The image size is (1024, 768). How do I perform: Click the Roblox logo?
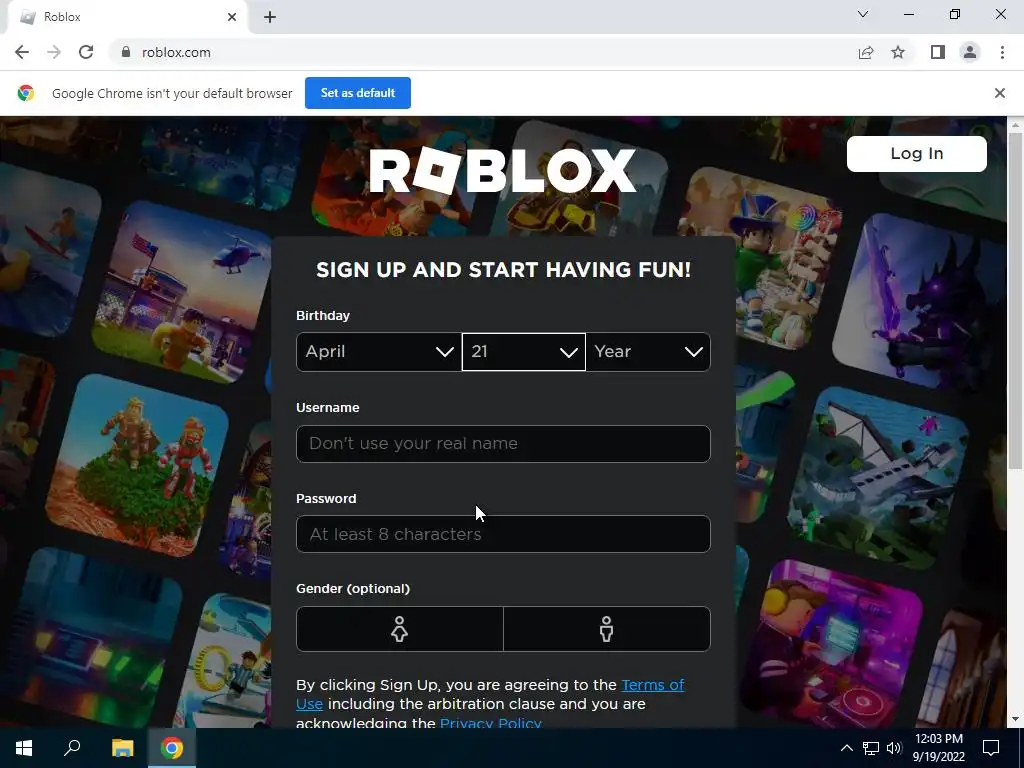tap(503, 170)
